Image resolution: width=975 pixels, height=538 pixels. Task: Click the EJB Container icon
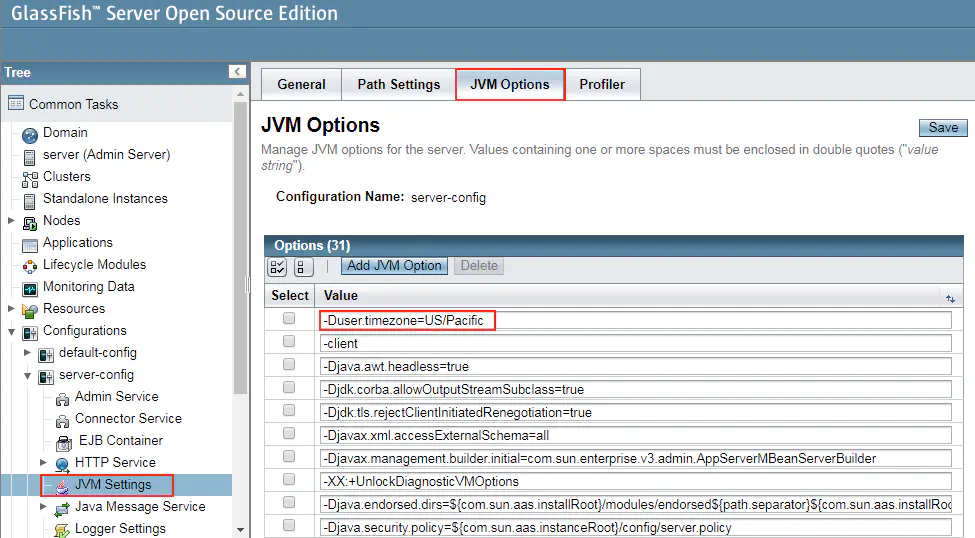[63, 443]
